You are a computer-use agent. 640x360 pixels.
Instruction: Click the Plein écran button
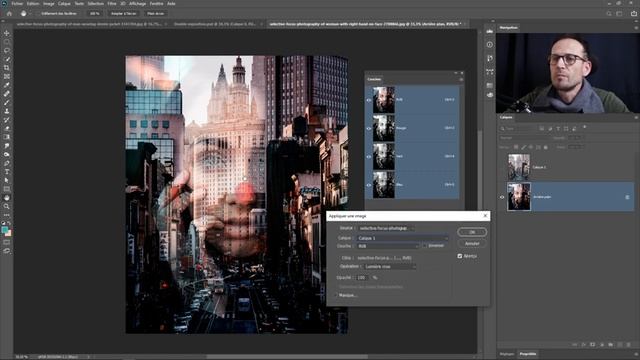[x=156, y=13]
